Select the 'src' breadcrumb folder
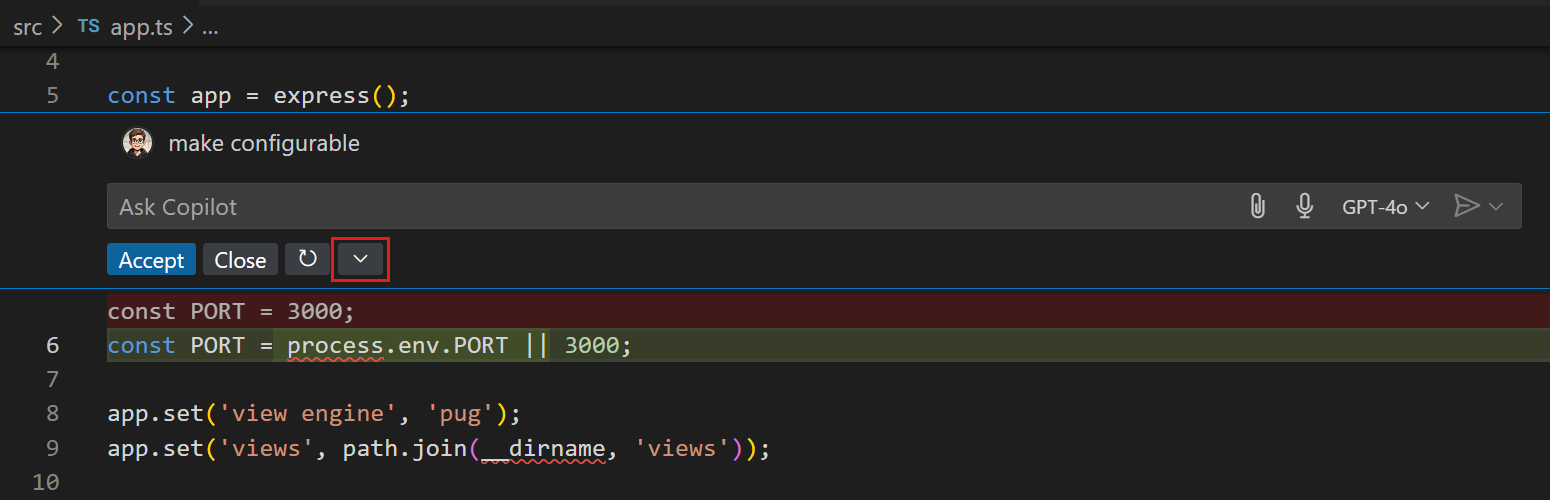1550x500 pixels. pos(27,27)
